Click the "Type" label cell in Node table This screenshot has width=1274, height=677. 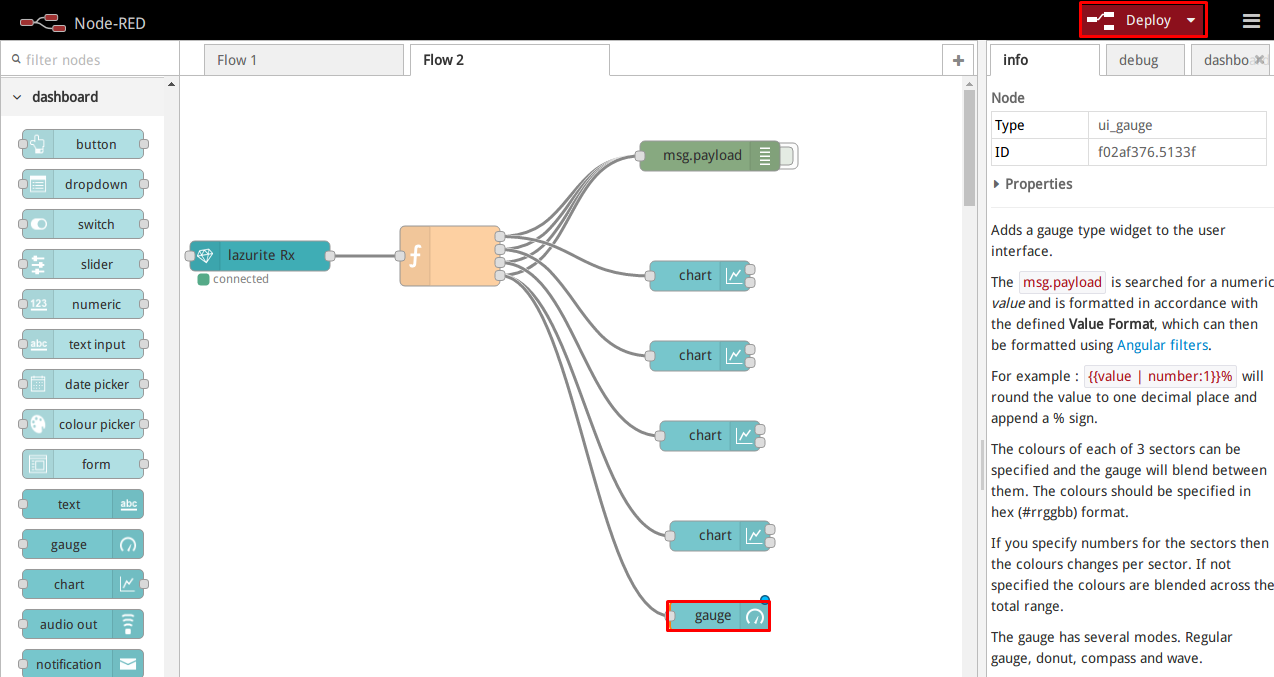[1039, 125]
